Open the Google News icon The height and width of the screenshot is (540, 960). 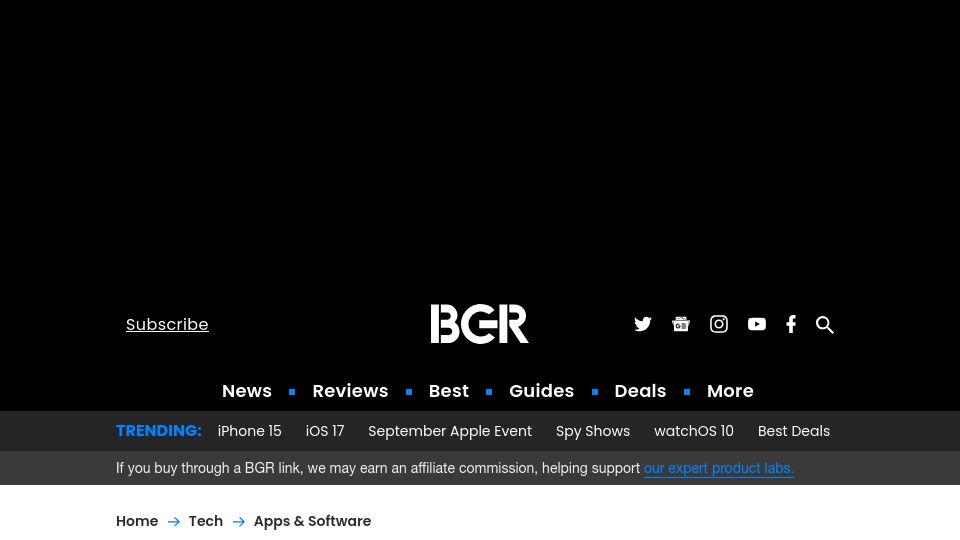coord(680,324)
